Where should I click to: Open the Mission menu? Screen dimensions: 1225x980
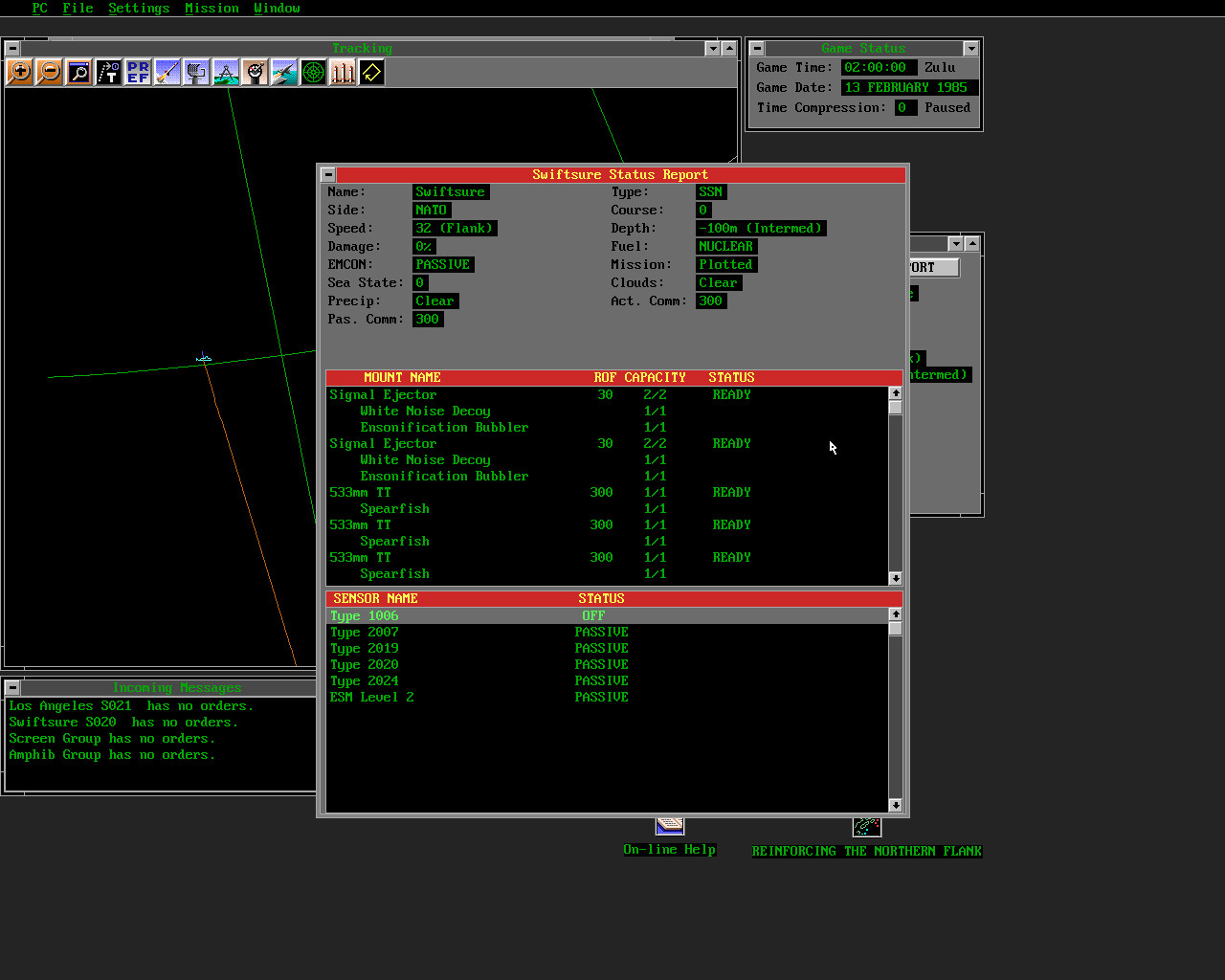(212, 8)
